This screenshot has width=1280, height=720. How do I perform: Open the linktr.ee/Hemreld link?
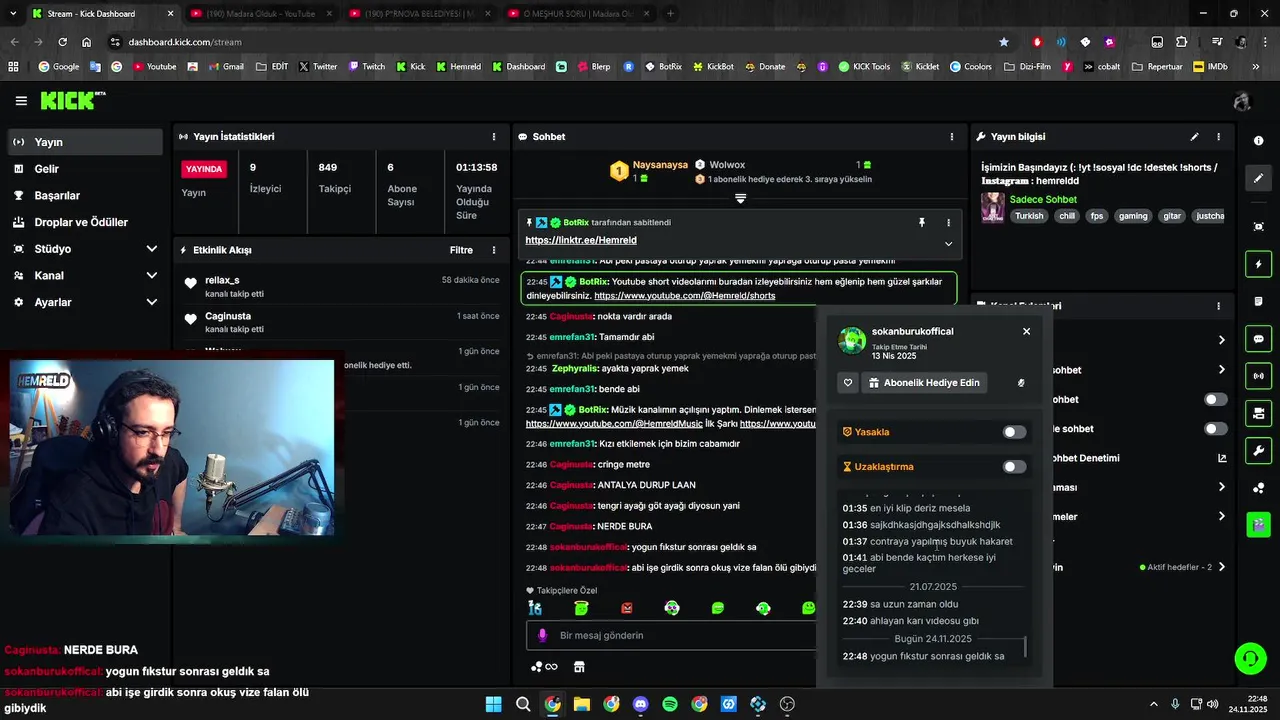(x=581, y=240)
